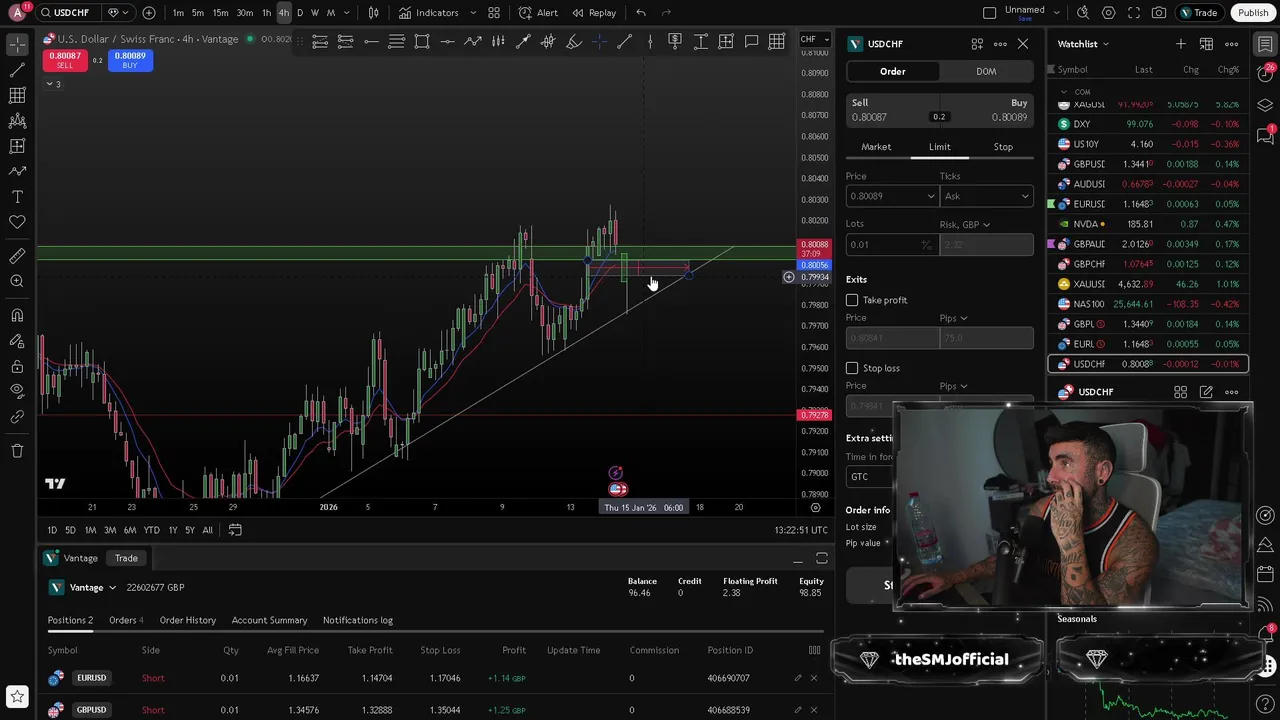
Task: Open the Ticks Ask dropdown
Action: [986, 197]
